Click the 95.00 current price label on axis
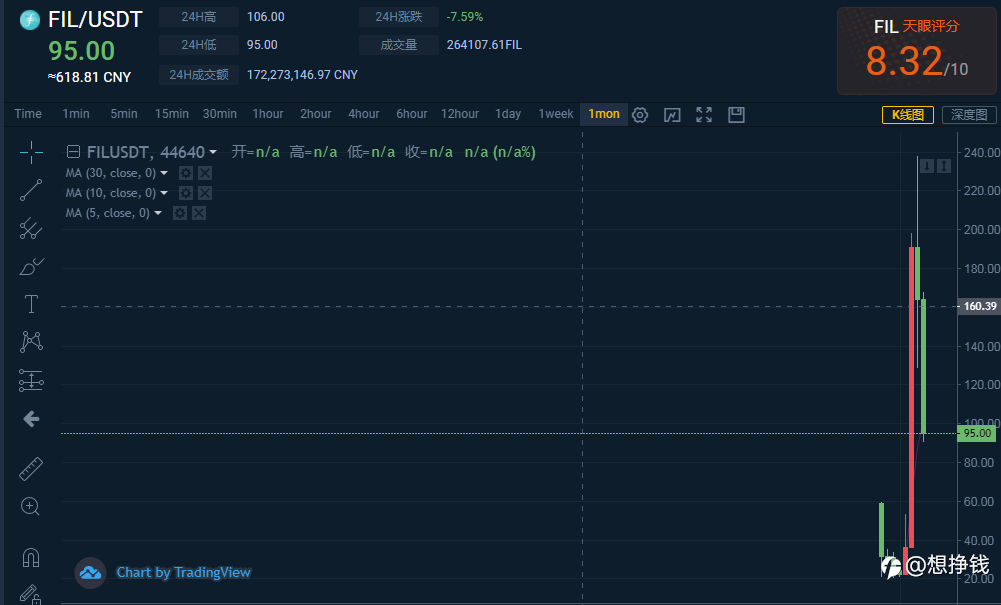 [977, 433]
